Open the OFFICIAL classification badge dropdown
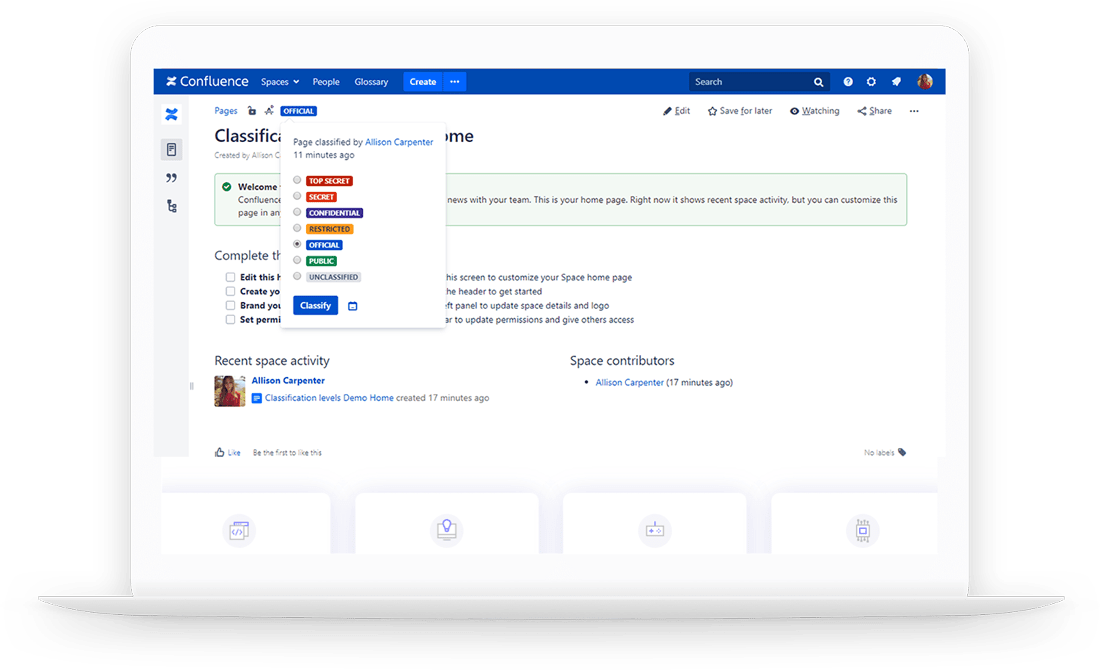The image size is (1100, 670). click(299, 111)
